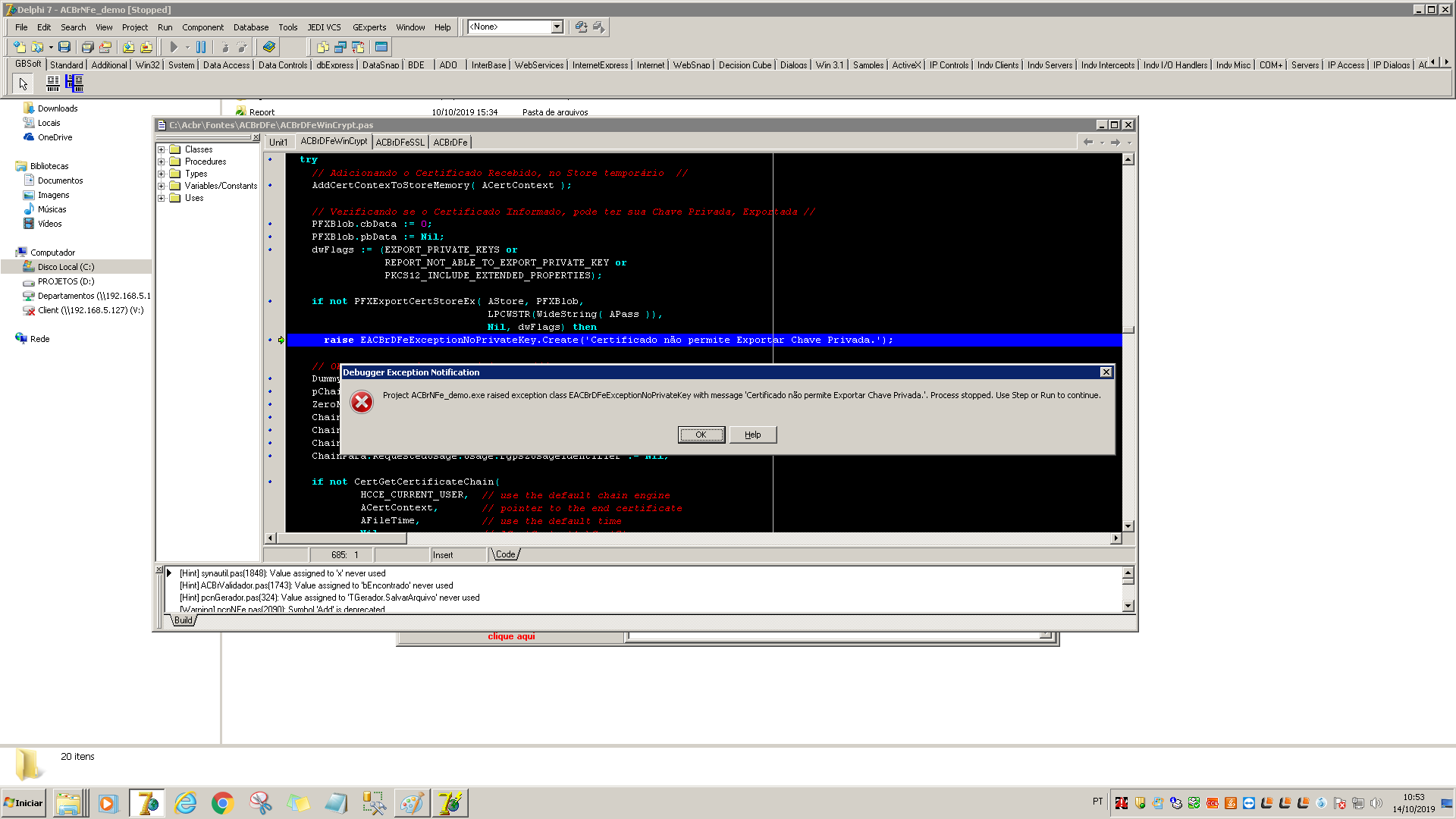Open the dropdown arrow beside Open file icon
Viewport: 1456px width, 819px height.
click(x=51, y=47)
